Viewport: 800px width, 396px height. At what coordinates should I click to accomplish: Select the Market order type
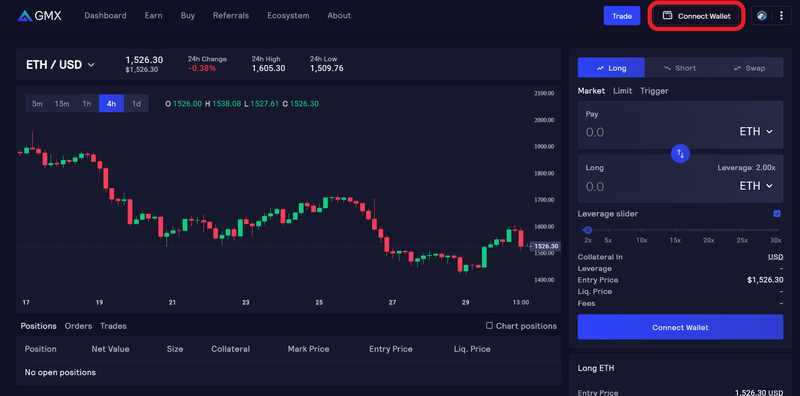(x=591, y=91)
